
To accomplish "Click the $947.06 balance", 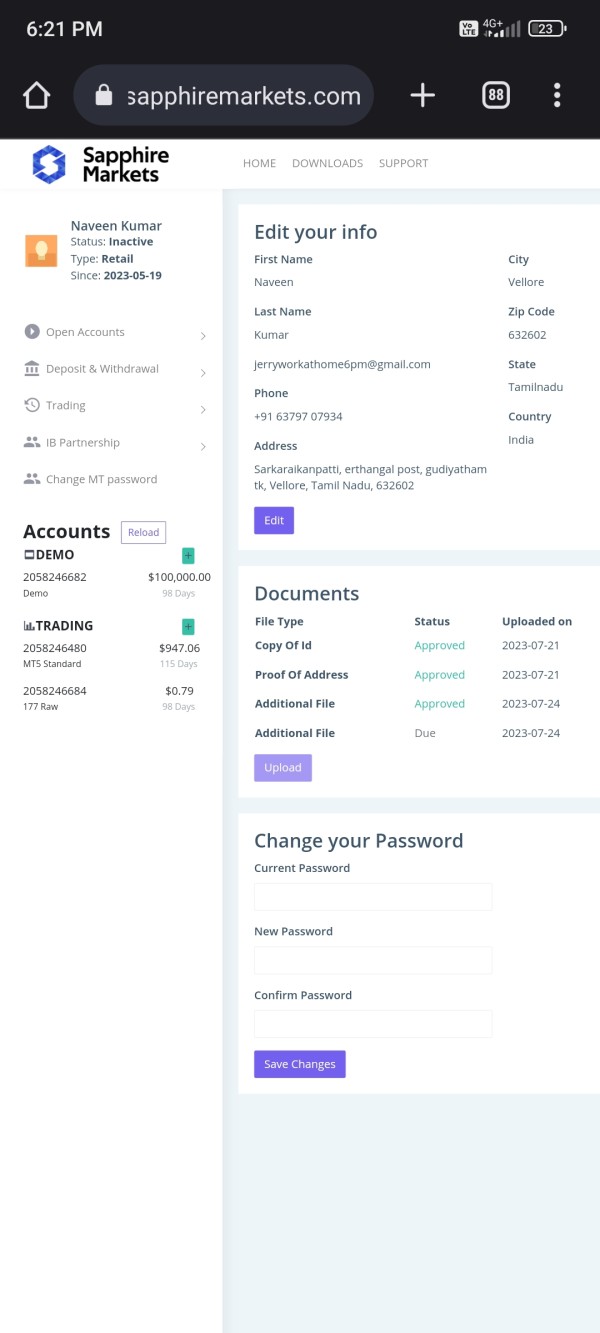I will tap(179, 648).
